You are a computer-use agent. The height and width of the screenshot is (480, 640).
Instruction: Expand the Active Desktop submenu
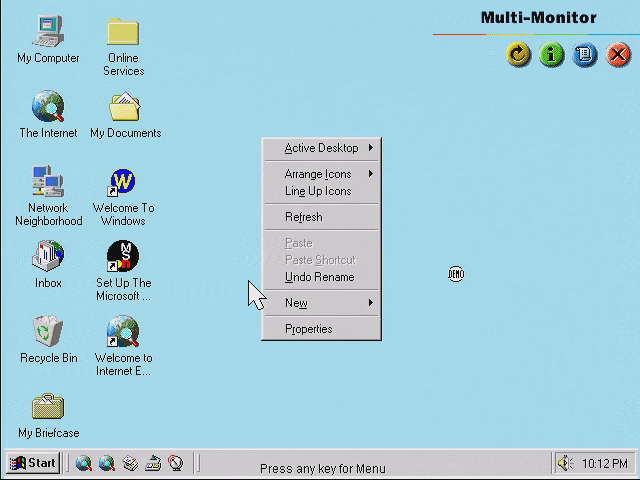[321, 148]
